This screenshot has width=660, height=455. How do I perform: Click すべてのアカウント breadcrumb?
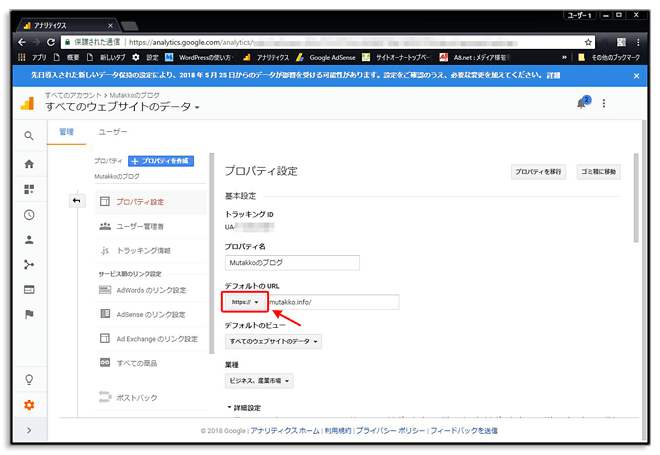click(x=73, y=95)
